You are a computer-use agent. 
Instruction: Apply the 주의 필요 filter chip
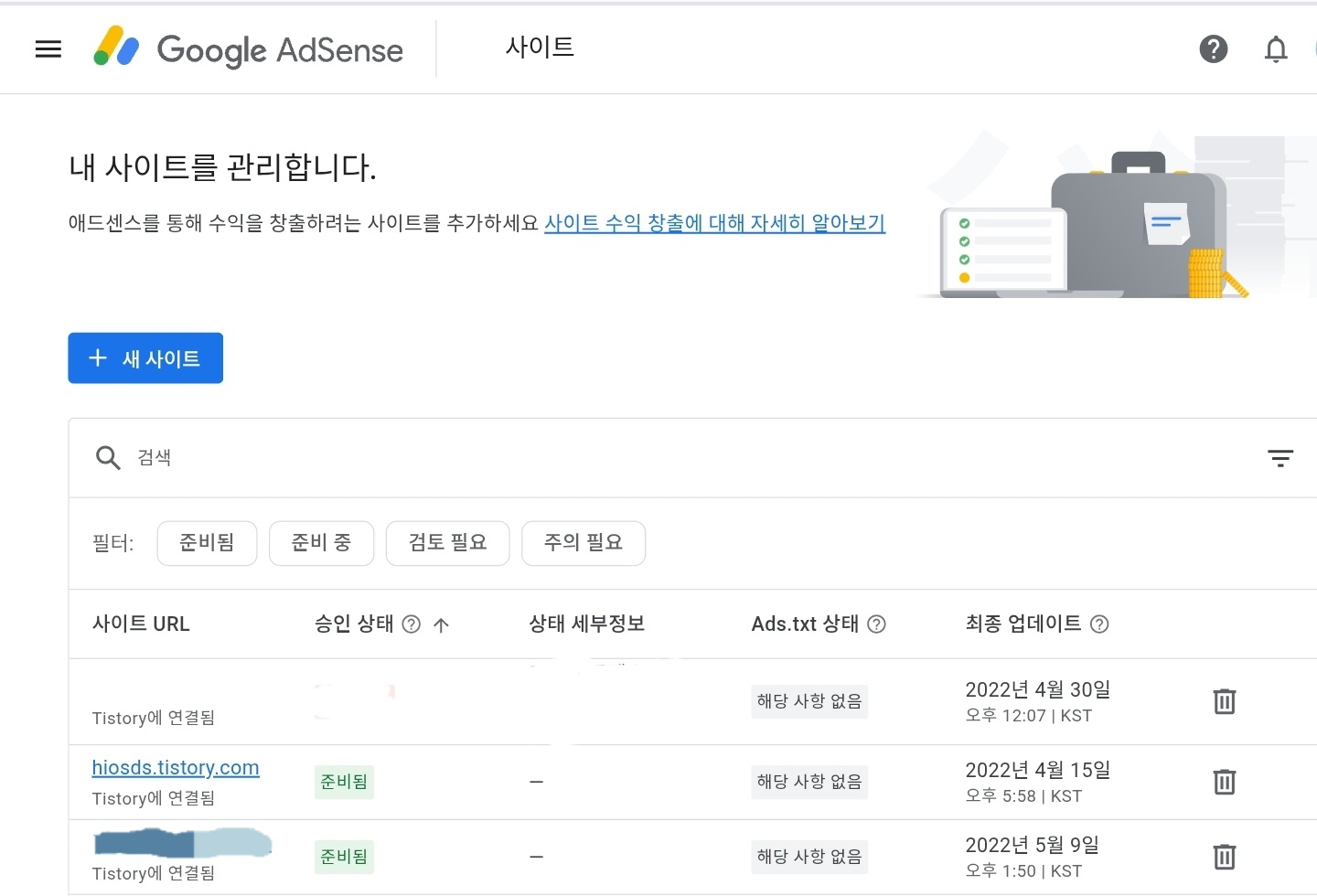pos(584,543)
